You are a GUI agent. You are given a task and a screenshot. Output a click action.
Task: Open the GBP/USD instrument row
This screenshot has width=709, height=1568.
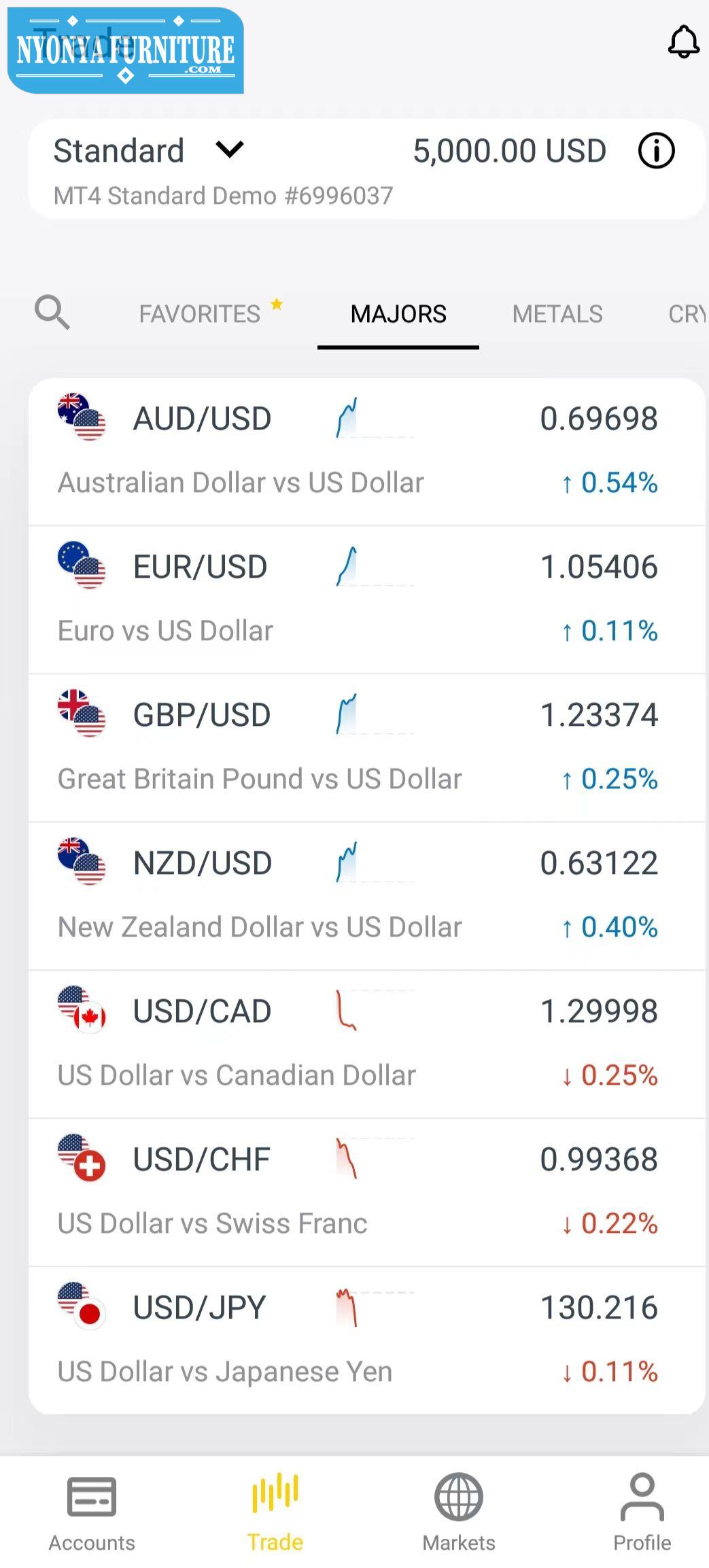point(367,748)
